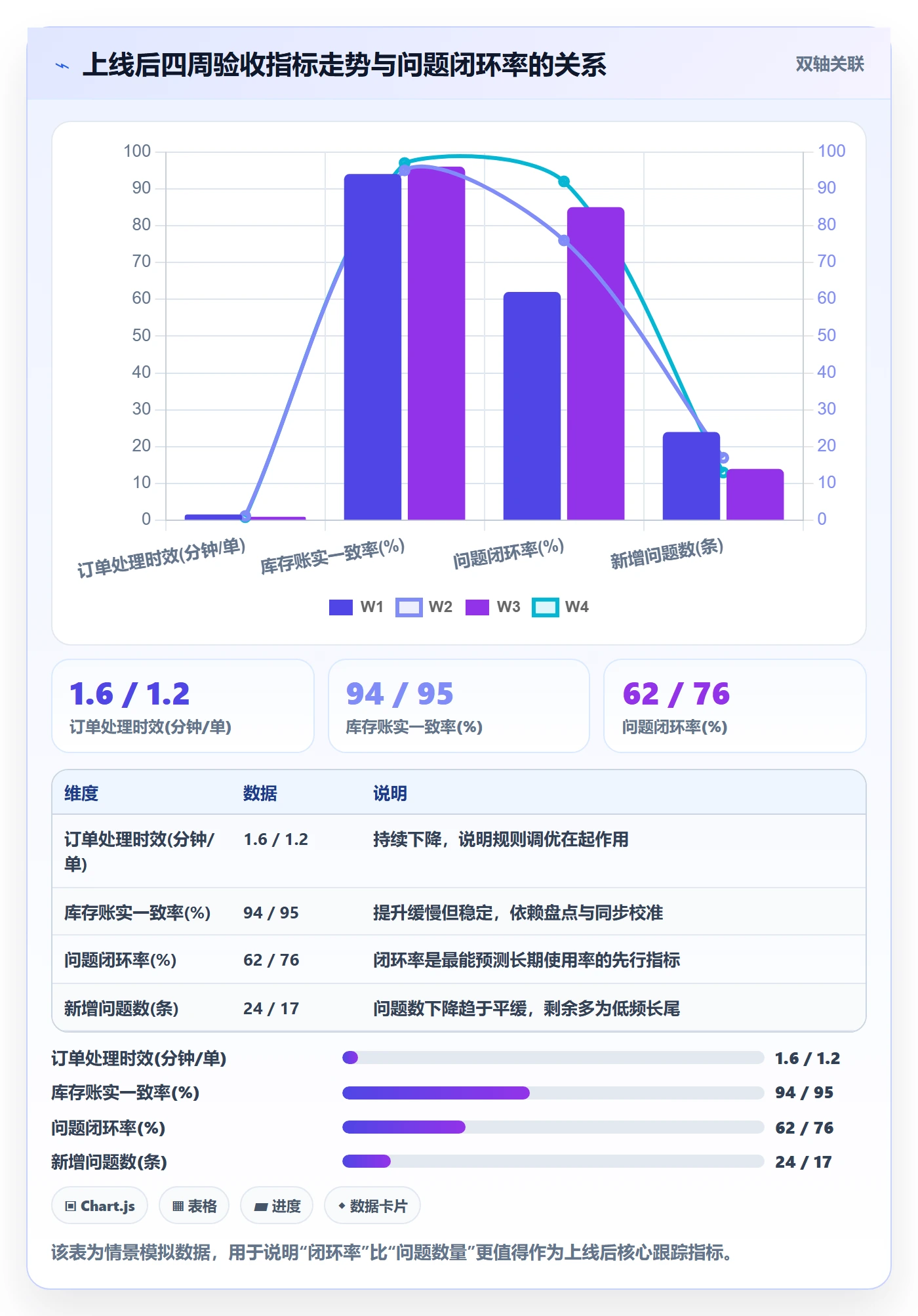Click table cell 问题数下降趋于平缓，剩余多为低频长尾
Screen dimensions: 918x1316
pos(527,1008)
